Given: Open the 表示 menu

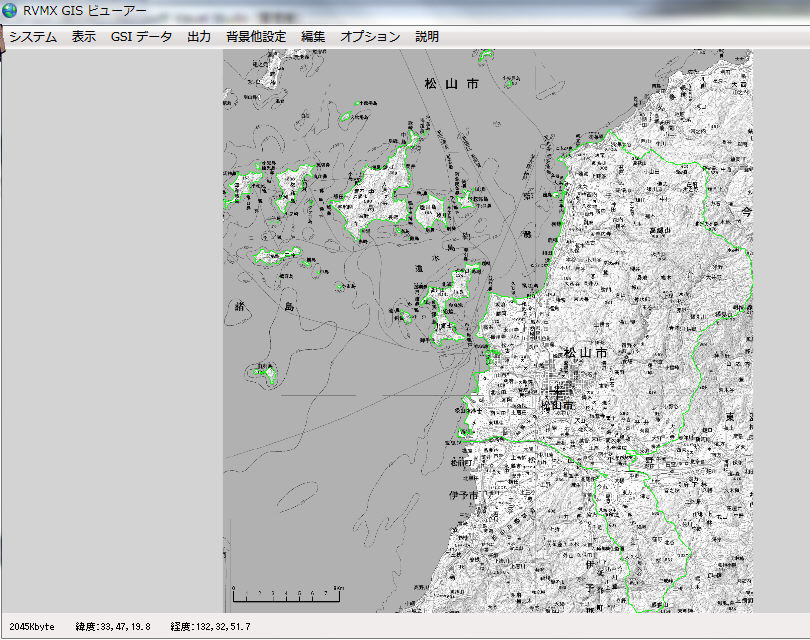Looking at the screenshot, I should tap(84, 36).
